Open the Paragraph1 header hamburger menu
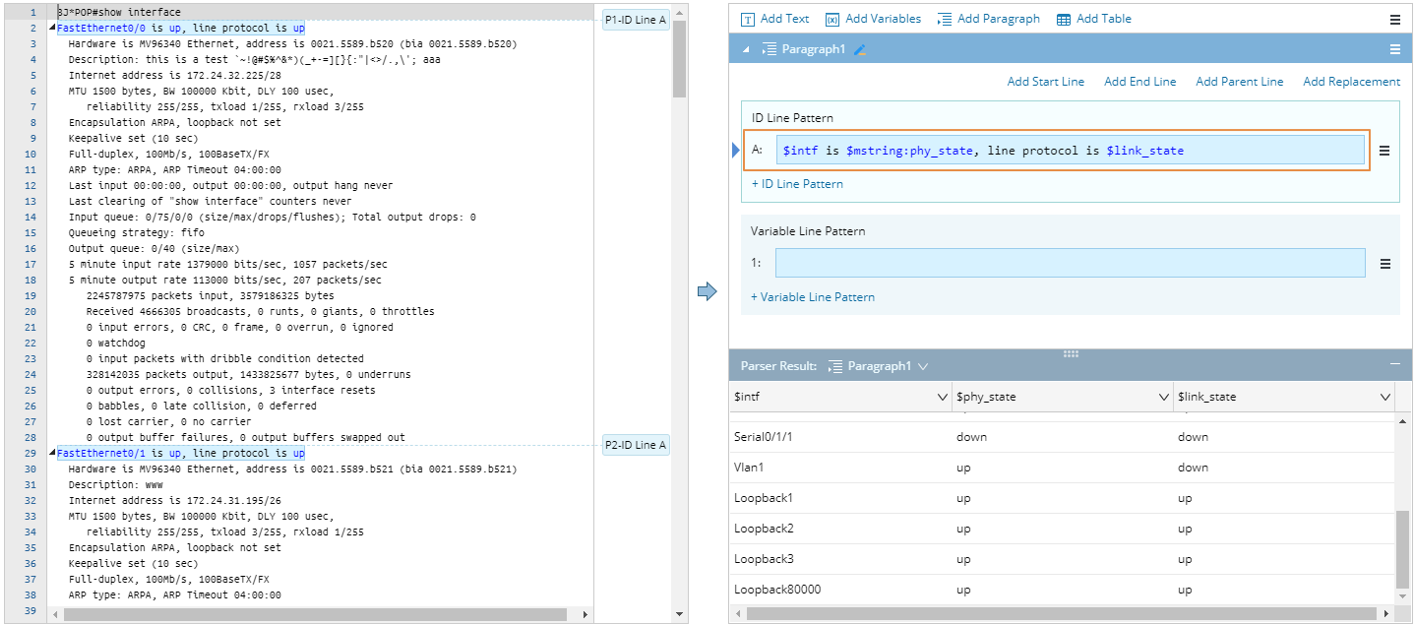The width and height of the screenshot is (1416, 627). point(1395,49)
